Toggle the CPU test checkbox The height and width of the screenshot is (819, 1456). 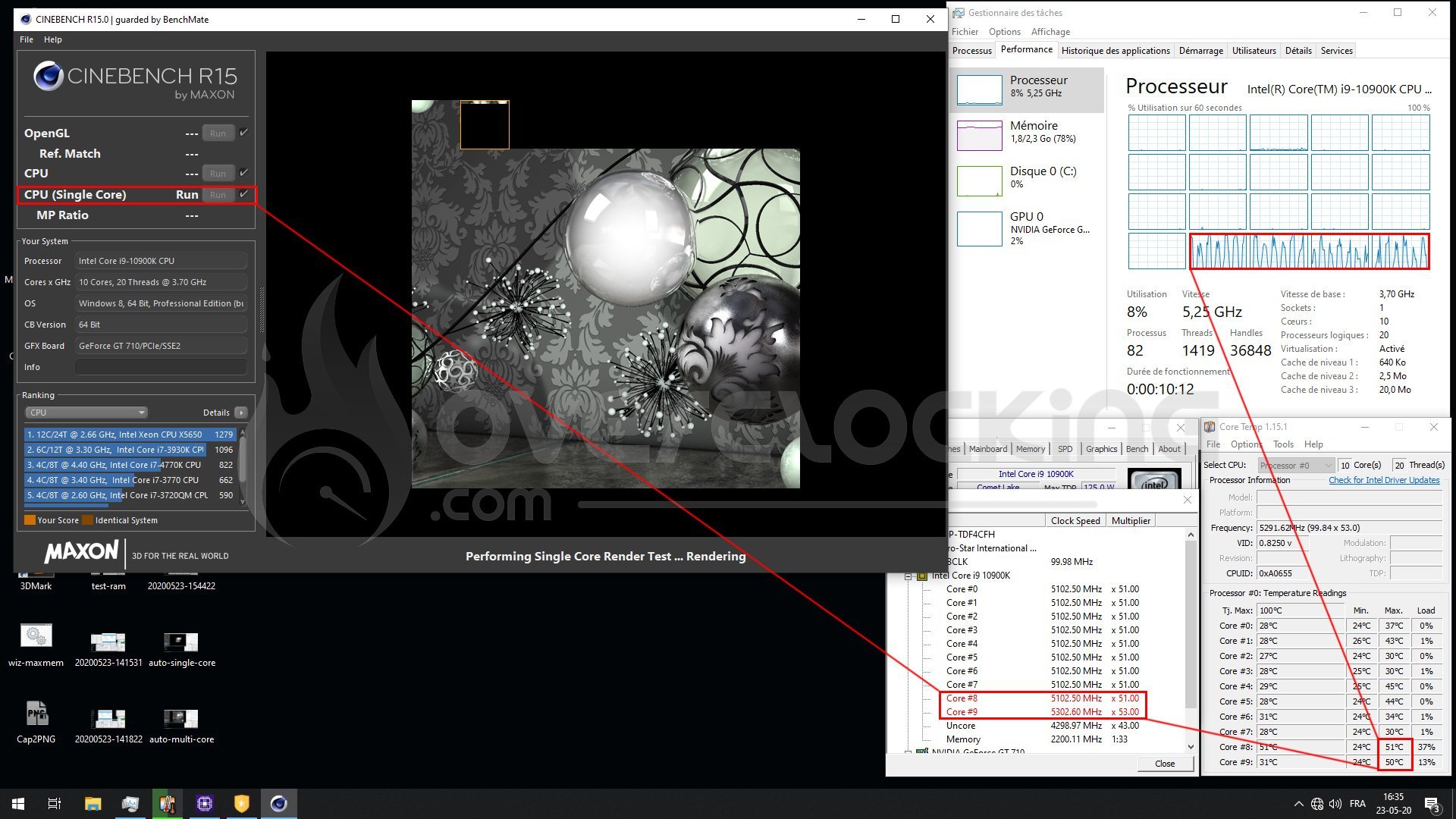243,173
